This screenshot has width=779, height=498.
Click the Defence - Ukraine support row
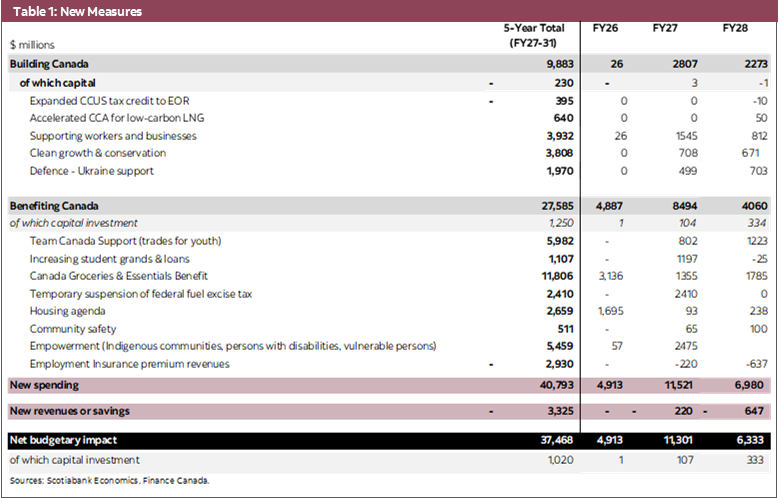92,171
